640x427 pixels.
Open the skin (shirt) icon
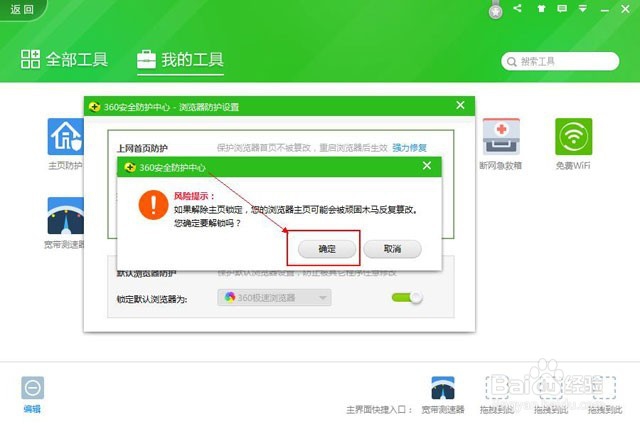pyautogui.click(x=541, y=9)
